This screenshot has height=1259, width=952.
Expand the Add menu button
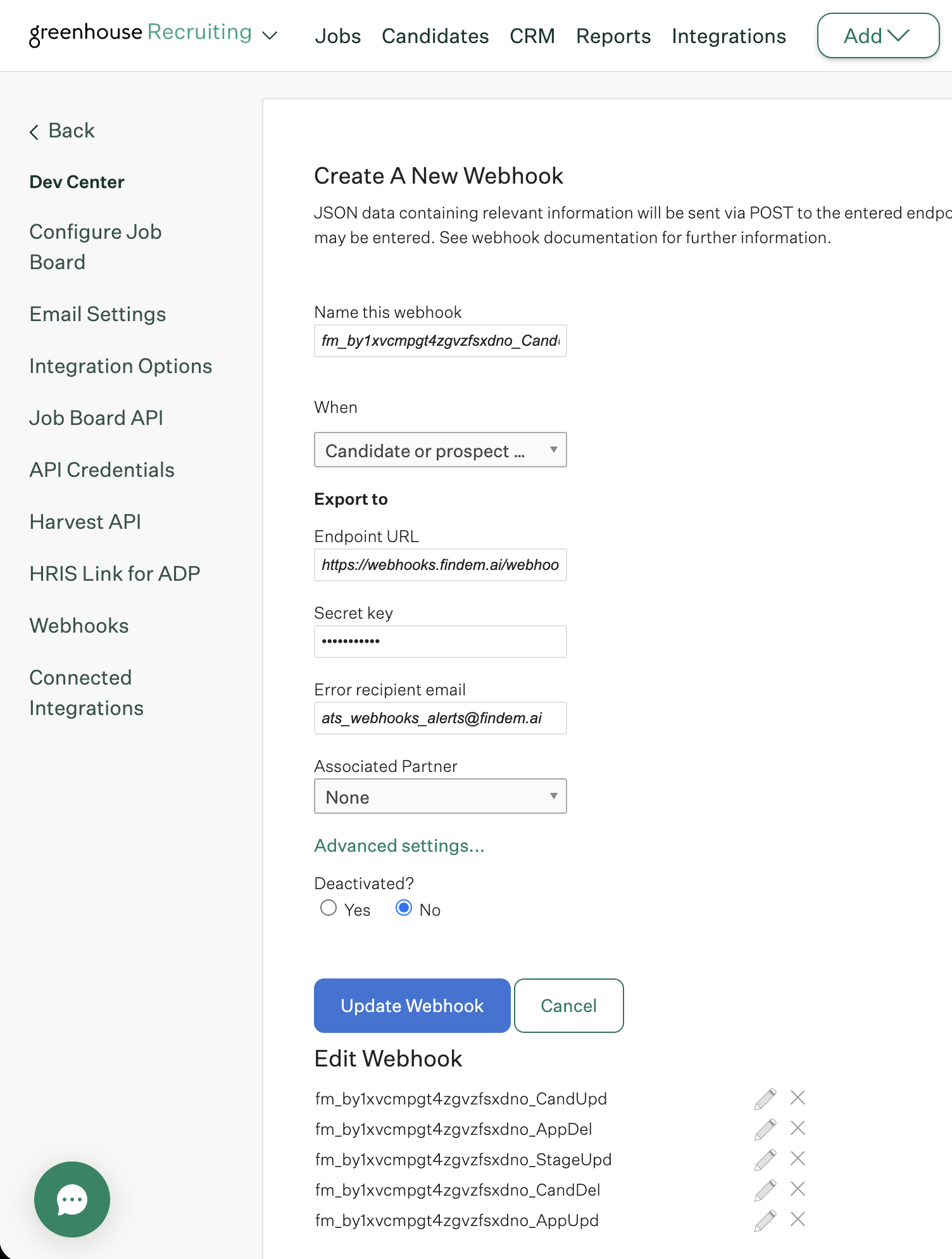[x=878, y=36]
